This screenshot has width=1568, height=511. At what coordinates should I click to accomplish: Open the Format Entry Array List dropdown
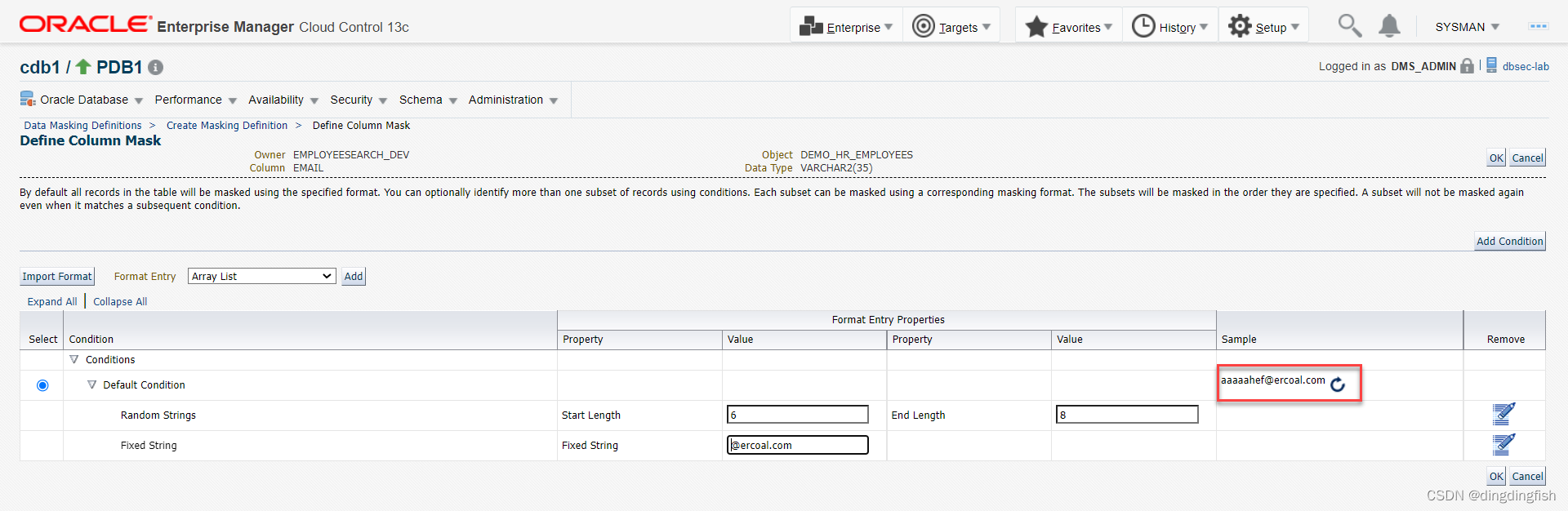click(x=262, y=277)
